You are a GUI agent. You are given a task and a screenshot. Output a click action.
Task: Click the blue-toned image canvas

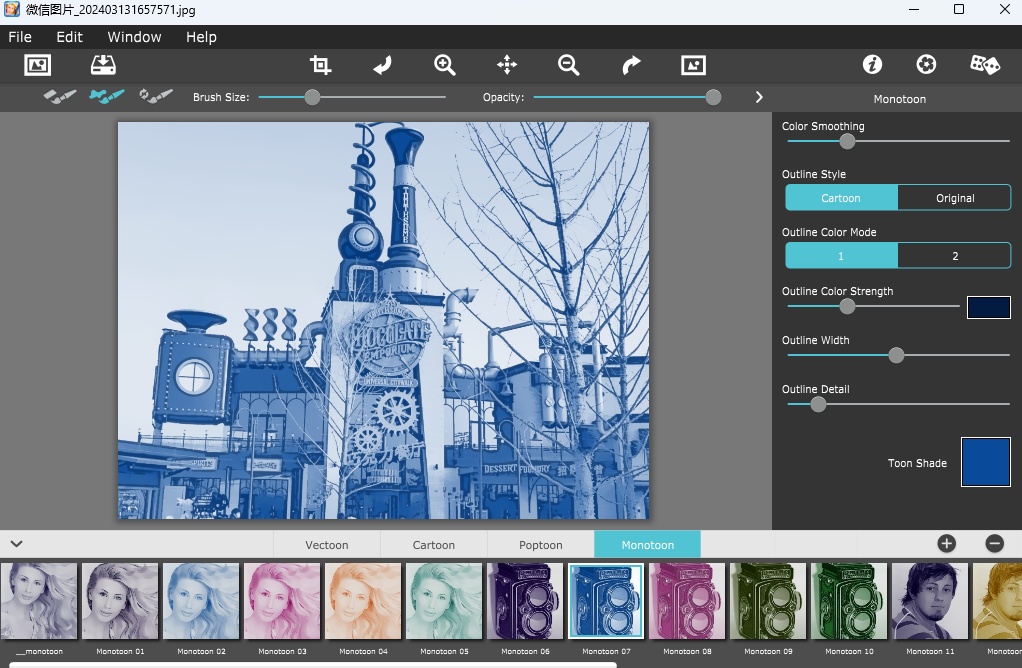coord(383,320)
